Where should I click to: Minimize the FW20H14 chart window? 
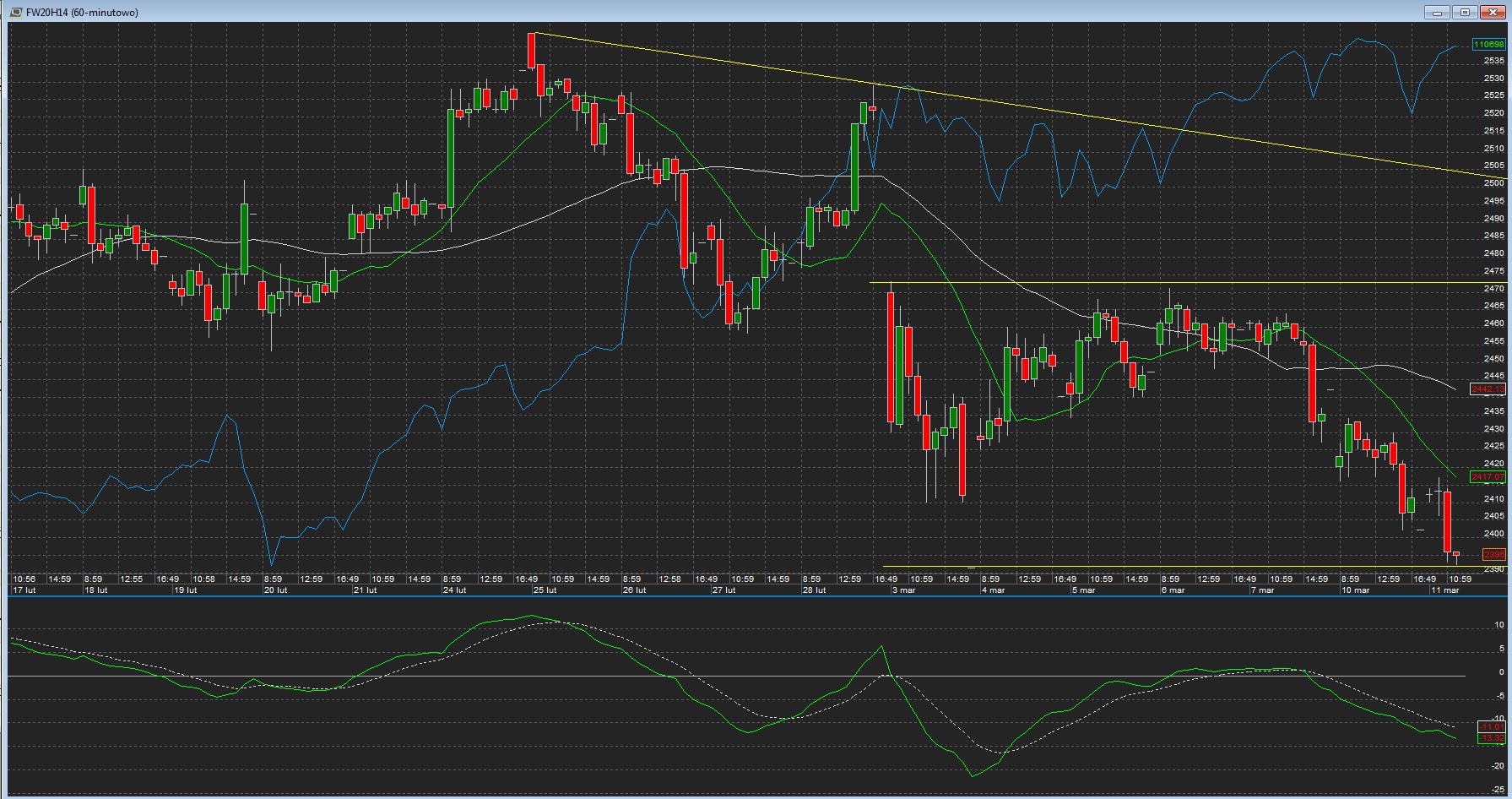(1438, 12)
